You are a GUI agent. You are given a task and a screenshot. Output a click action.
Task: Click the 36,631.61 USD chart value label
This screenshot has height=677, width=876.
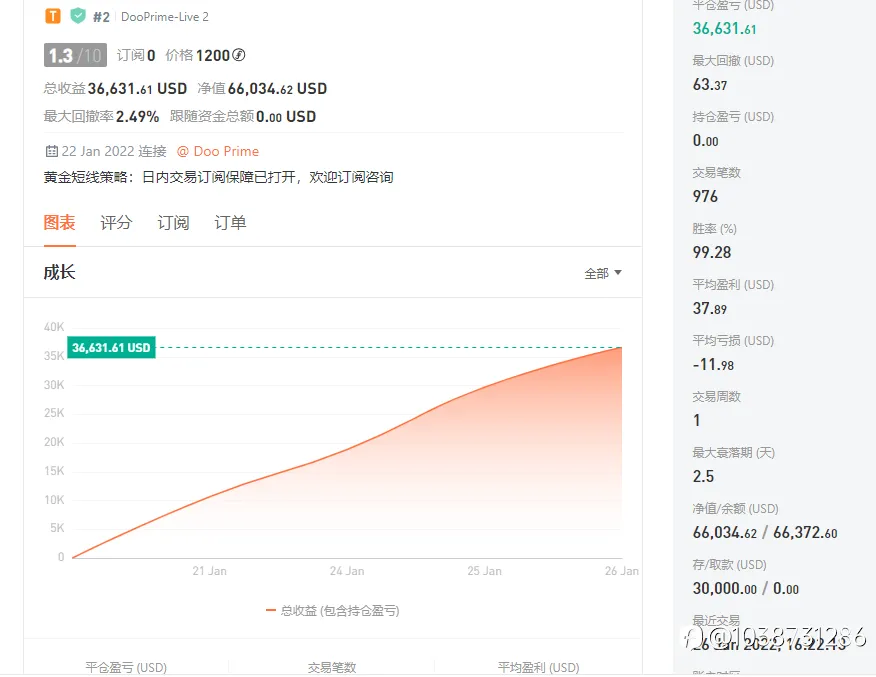click(x=111, y=347)
